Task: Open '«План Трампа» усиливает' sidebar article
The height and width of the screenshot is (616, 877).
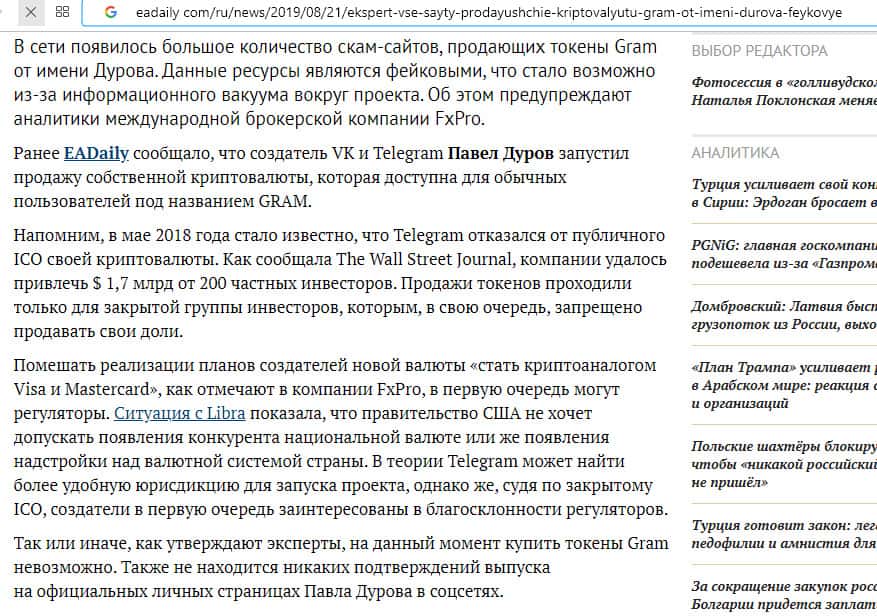Action: (x=784, y=385)
